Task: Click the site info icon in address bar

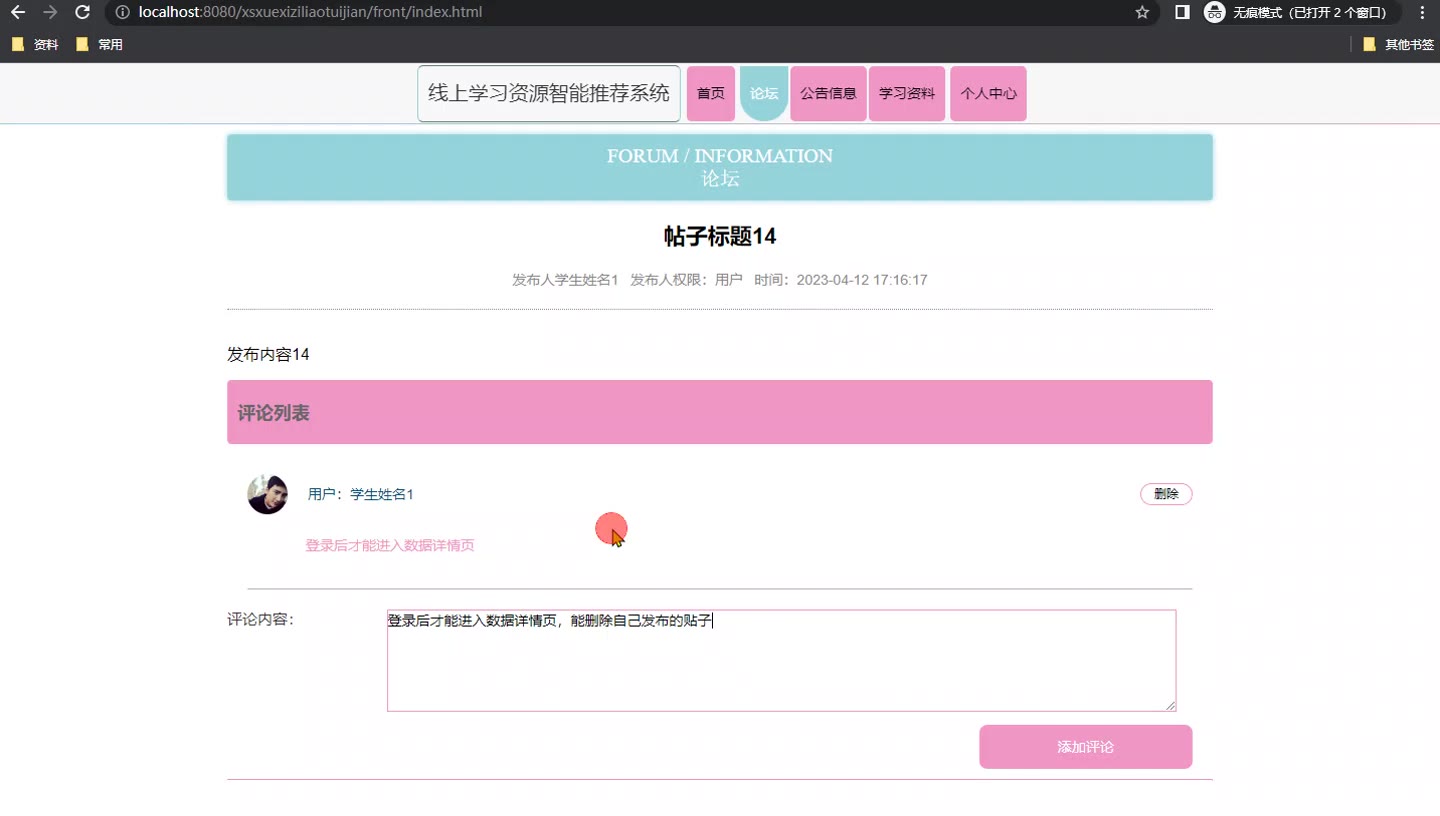Action: (x=122, y=13)
